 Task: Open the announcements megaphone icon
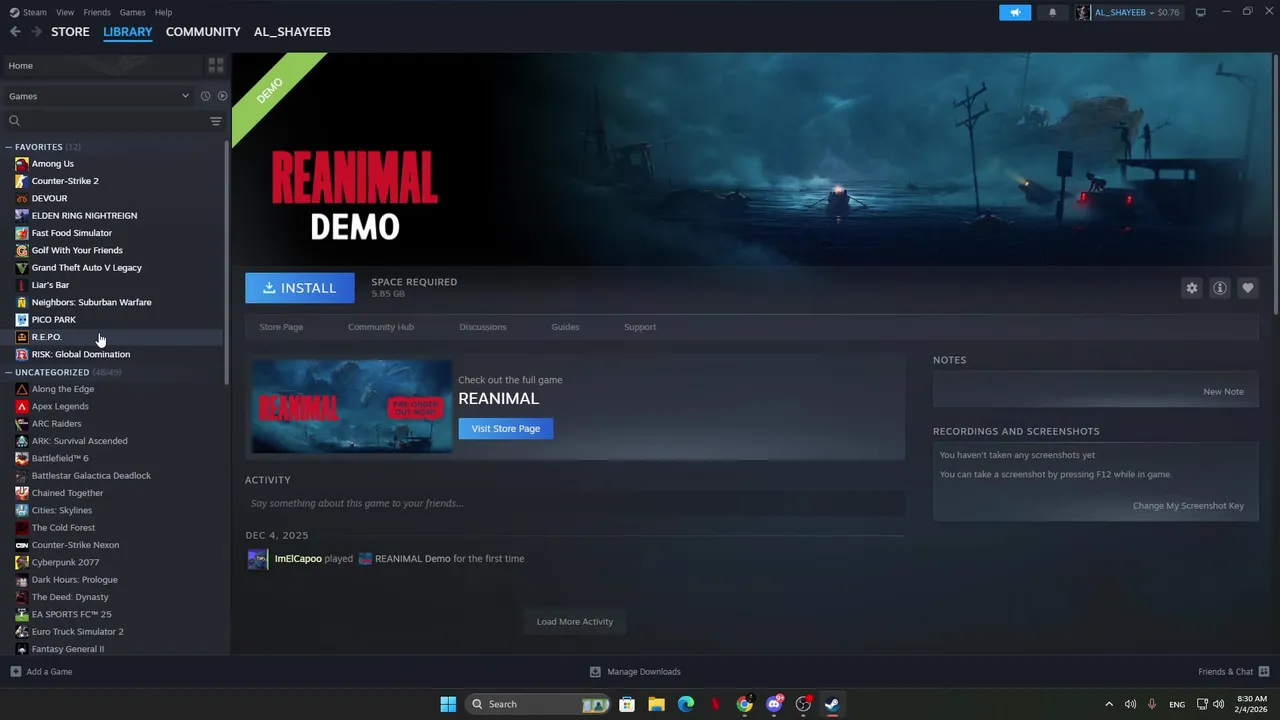(1015, 12)
